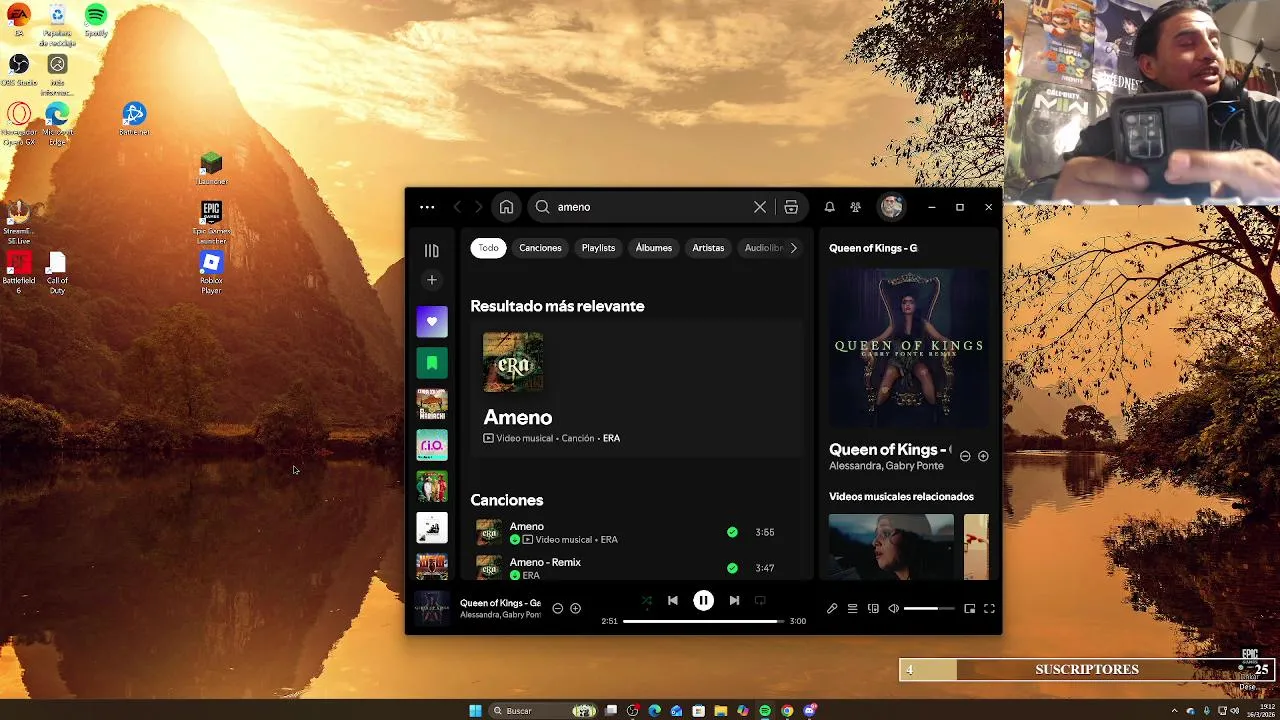Open Liked Songs purple heart tile
Screen dimensions: 1280x720
click(432, 322)
